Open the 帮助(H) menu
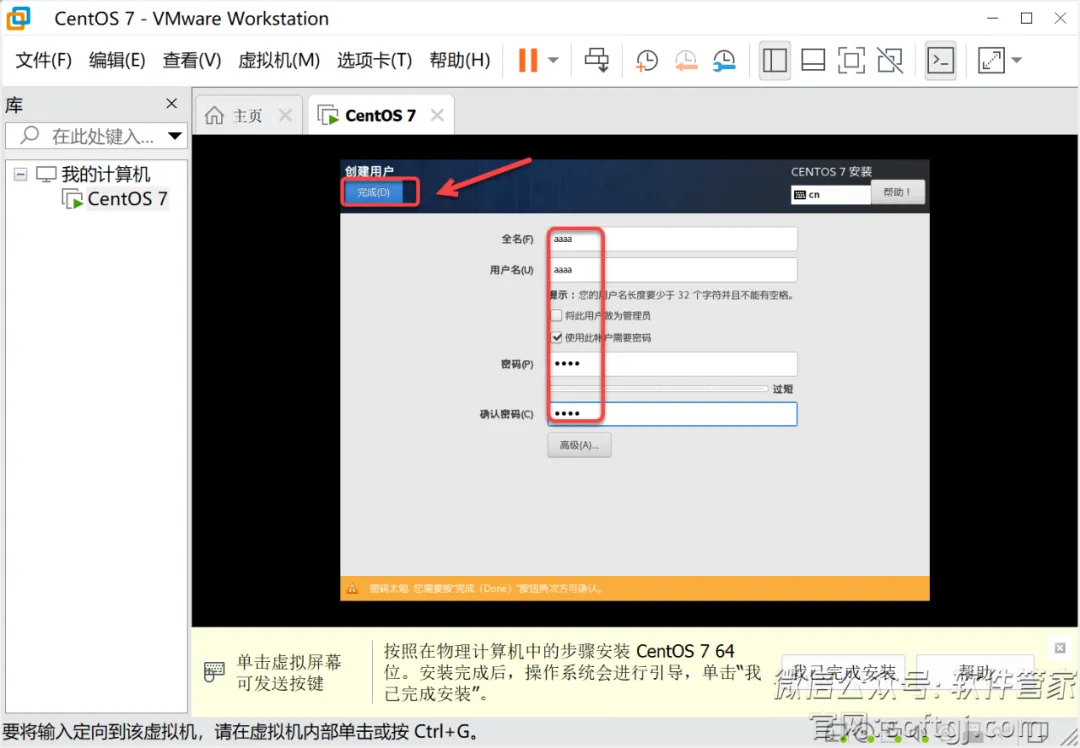The width and height of the screenshot is (1080, 748). 459,61
